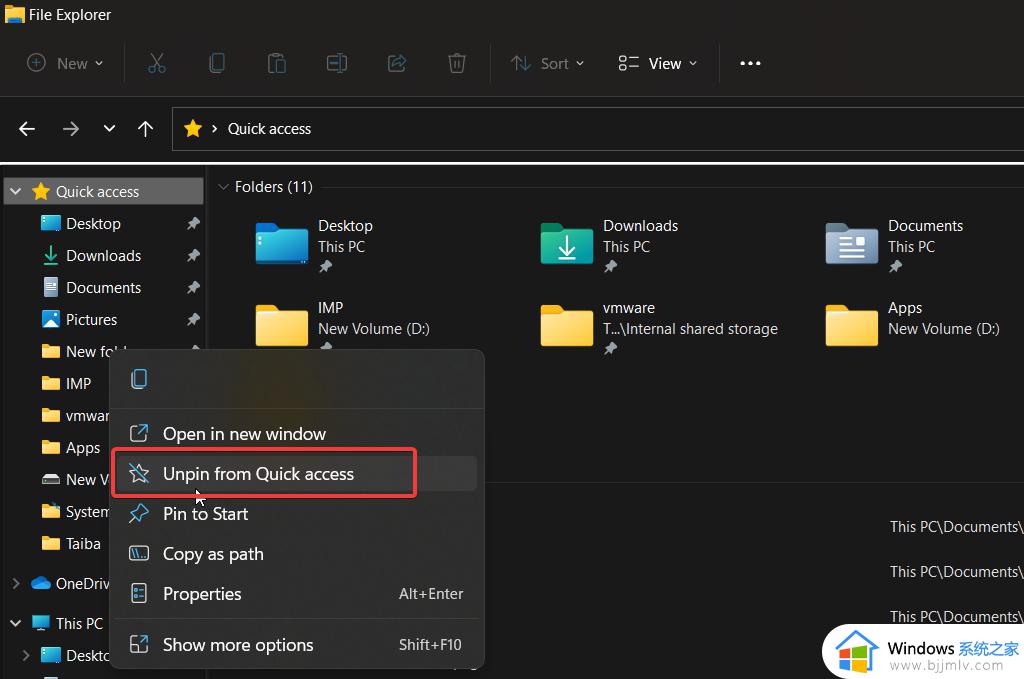The image size is (1024, 679).
Task: Open the Documents folder in Folders group
Action: coord(895,246)
